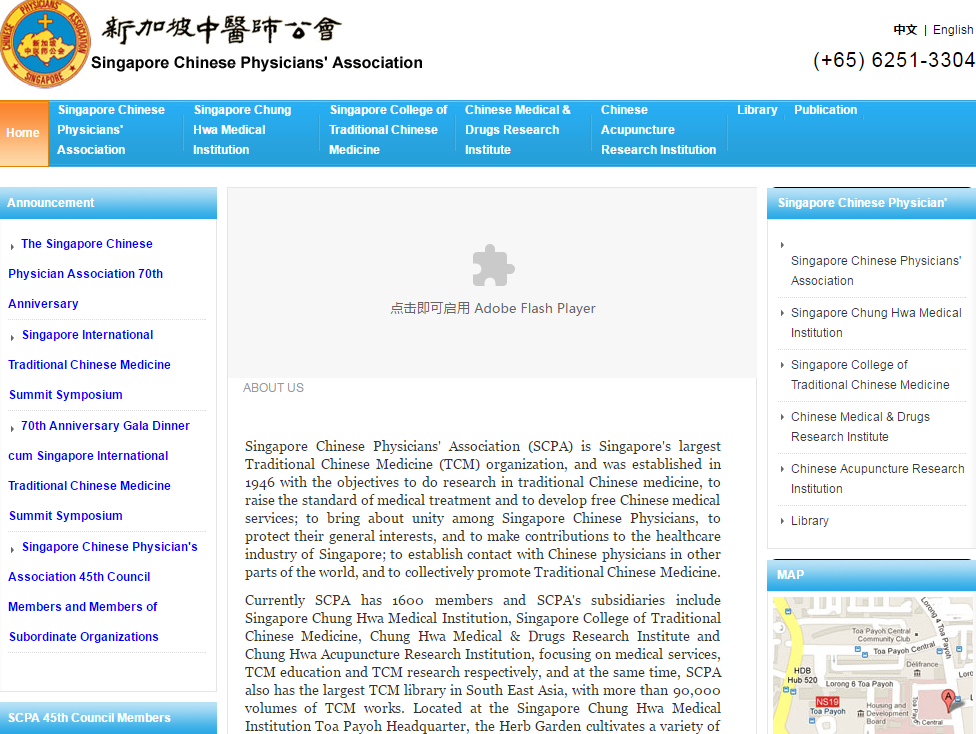Open the Home navigation tab

coord(23,133)
